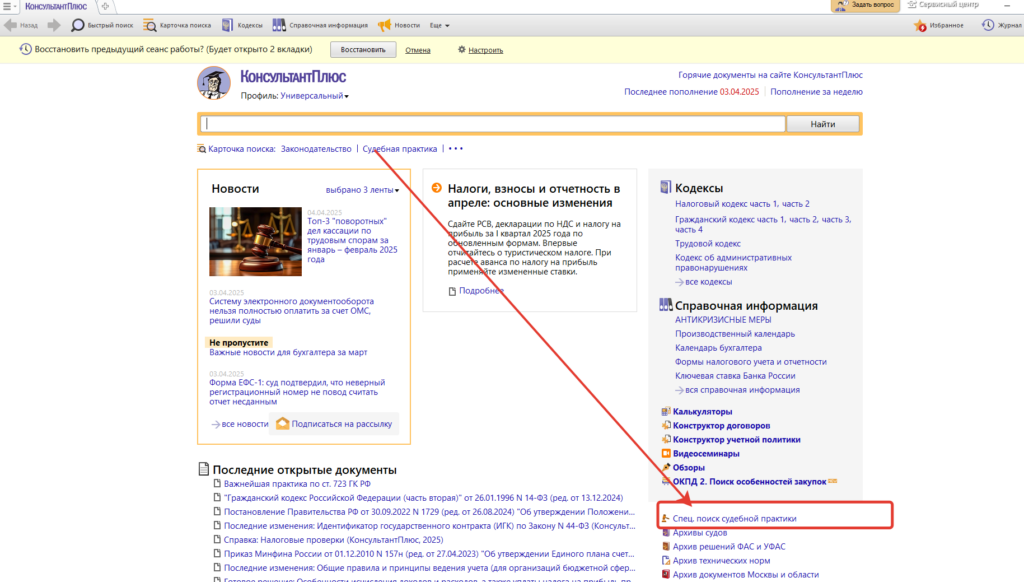Click the Отмена link in the restore bar
The width and height of the screenshot is (1024, 582).
417,50
